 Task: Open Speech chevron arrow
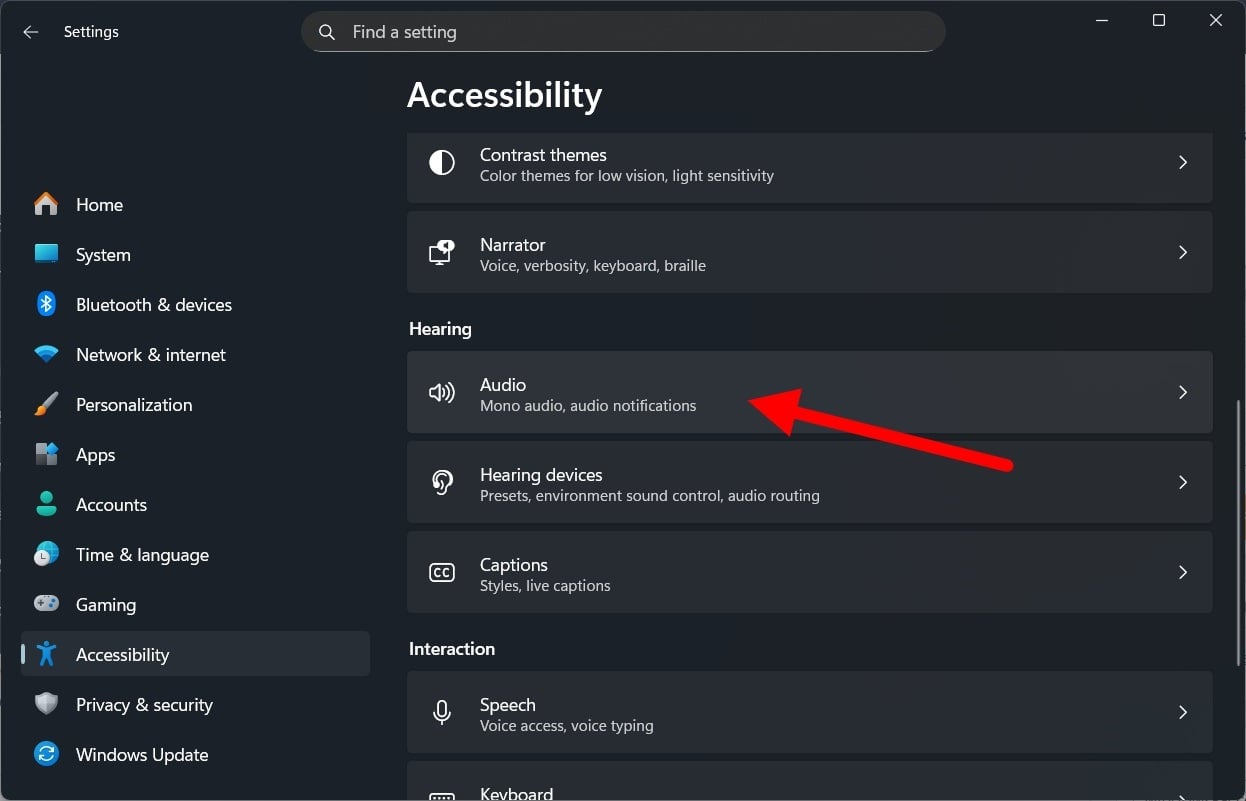[1183, 712]
